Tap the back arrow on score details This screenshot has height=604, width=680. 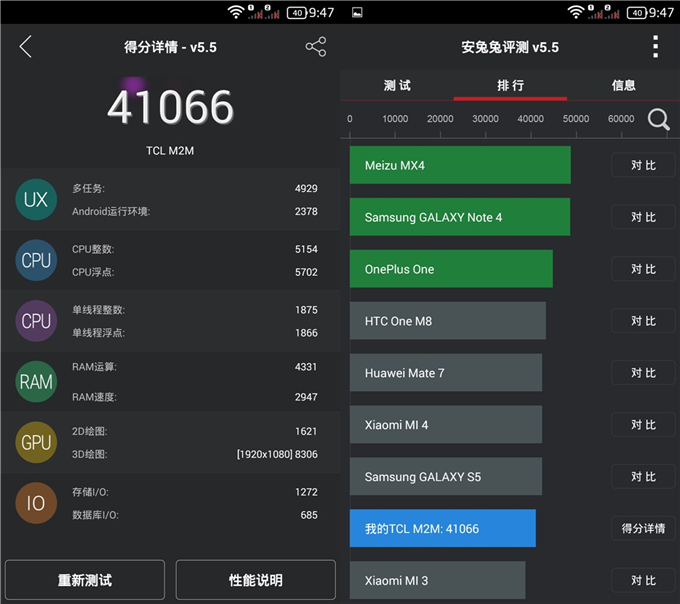pyautogui.click(x=26, y=47)
